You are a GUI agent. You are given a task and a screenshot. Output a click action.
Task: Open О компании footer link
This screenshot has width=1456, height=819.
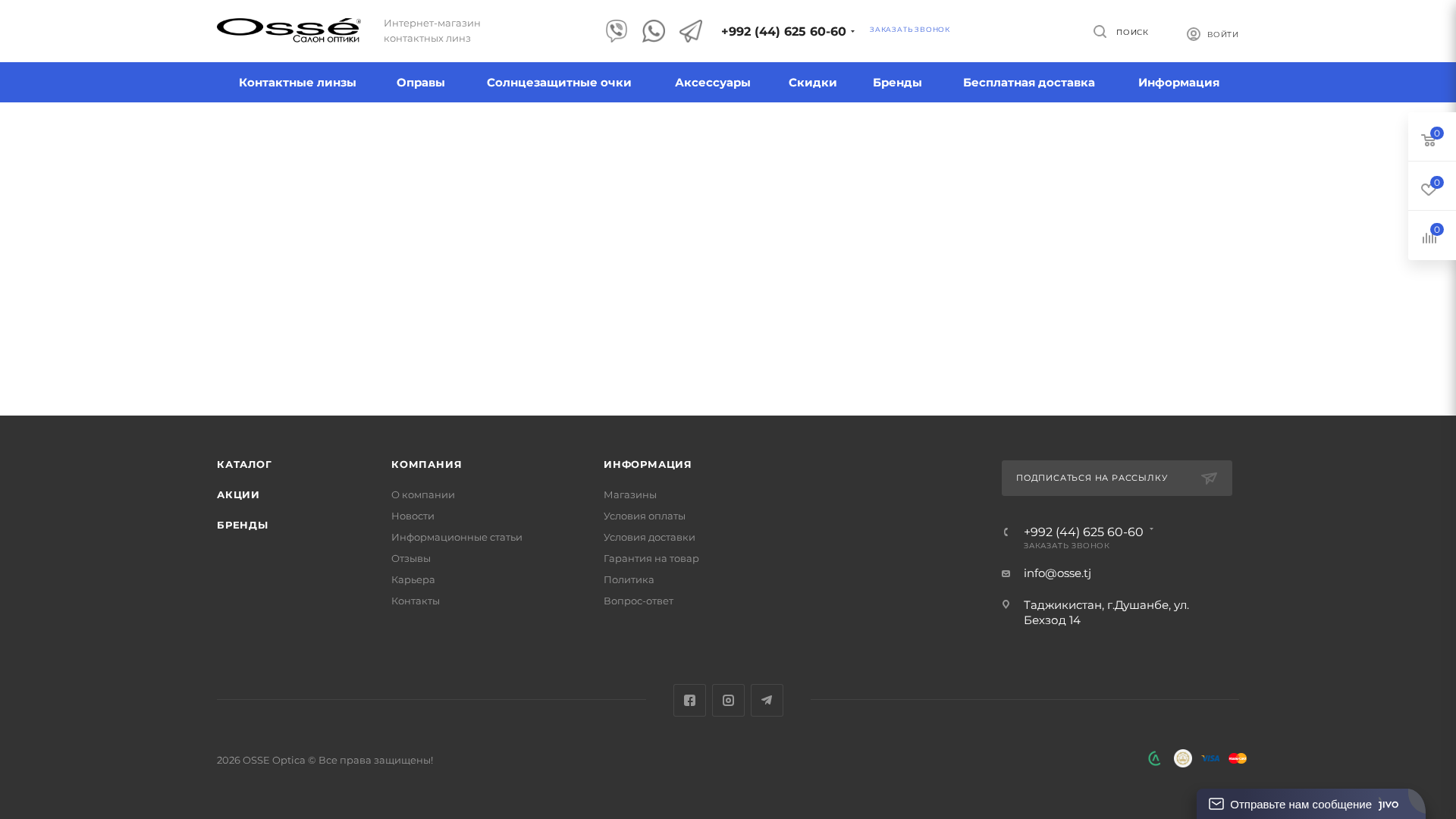tap(423, 494)
